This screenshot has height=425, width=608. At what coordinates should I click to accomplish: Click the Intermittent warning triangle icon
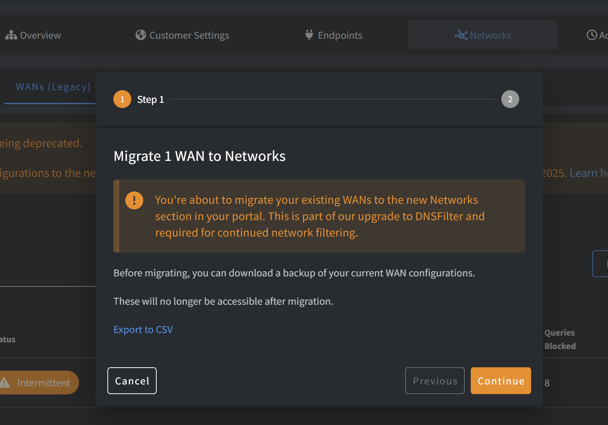(x=5, y=383)
